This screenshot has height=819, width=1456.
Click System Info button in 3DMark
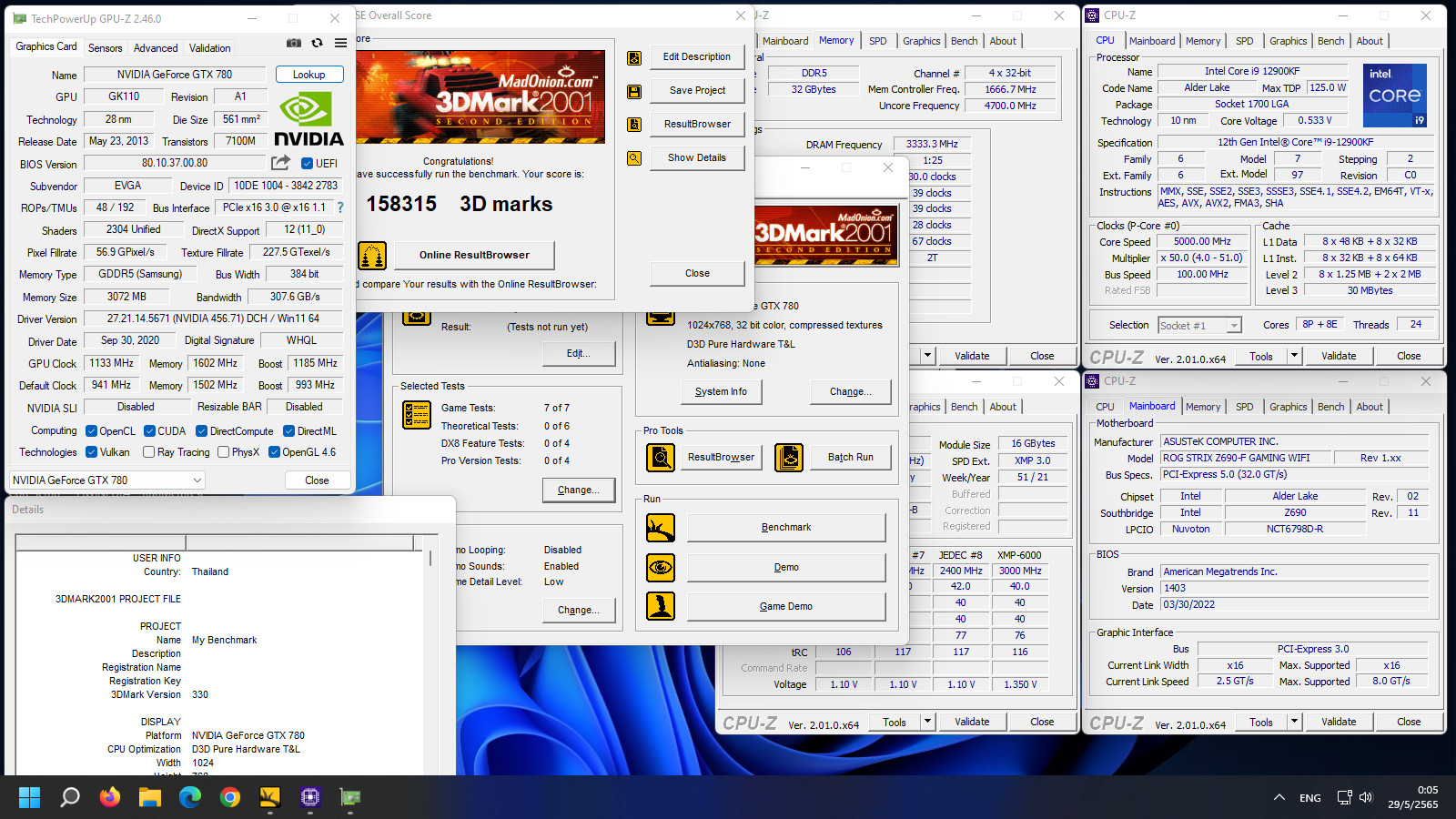(721, 391)
